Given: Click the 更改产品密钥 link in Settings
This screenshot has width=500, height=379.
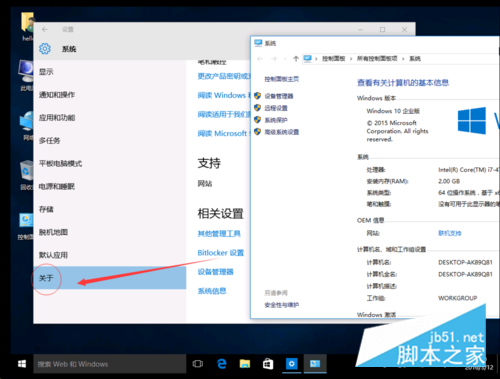Looking at the screenshot, I should pos(224,76).
